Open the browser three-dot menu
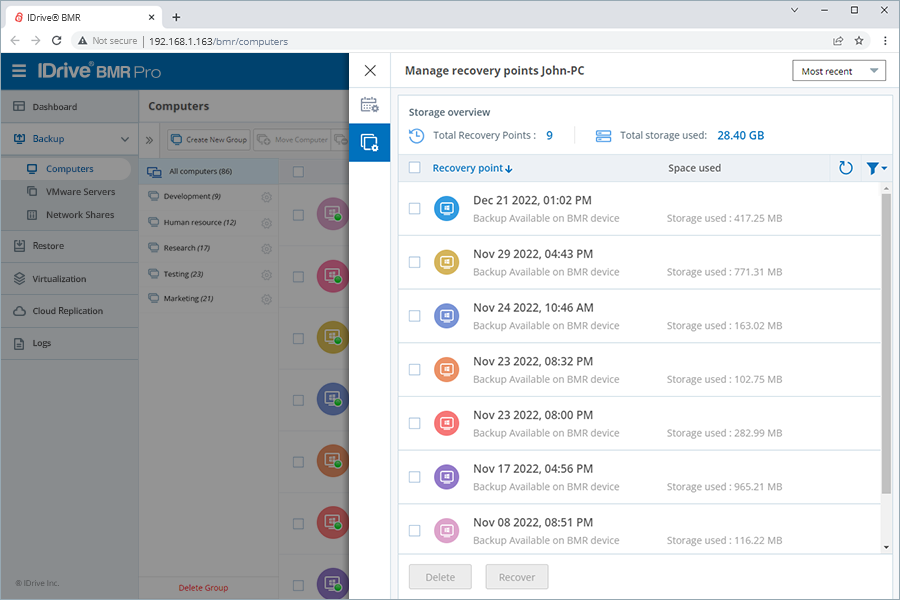Screen dimensions: 900x600 coord(885,40)
